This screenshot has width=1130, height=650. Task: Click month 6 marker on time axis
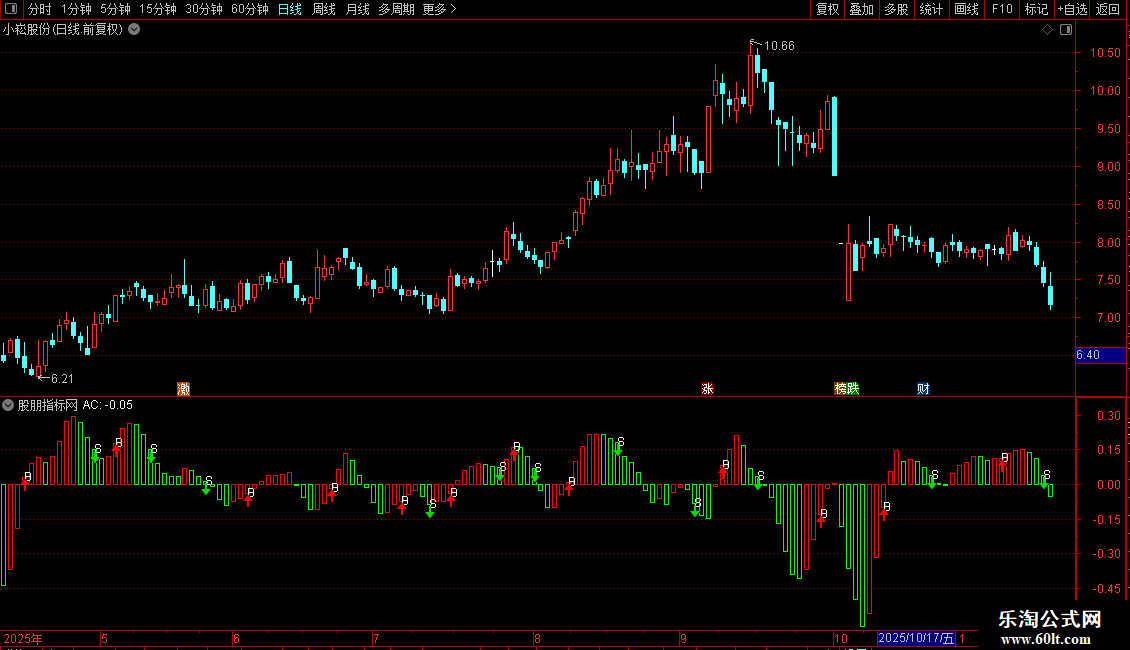236,638
